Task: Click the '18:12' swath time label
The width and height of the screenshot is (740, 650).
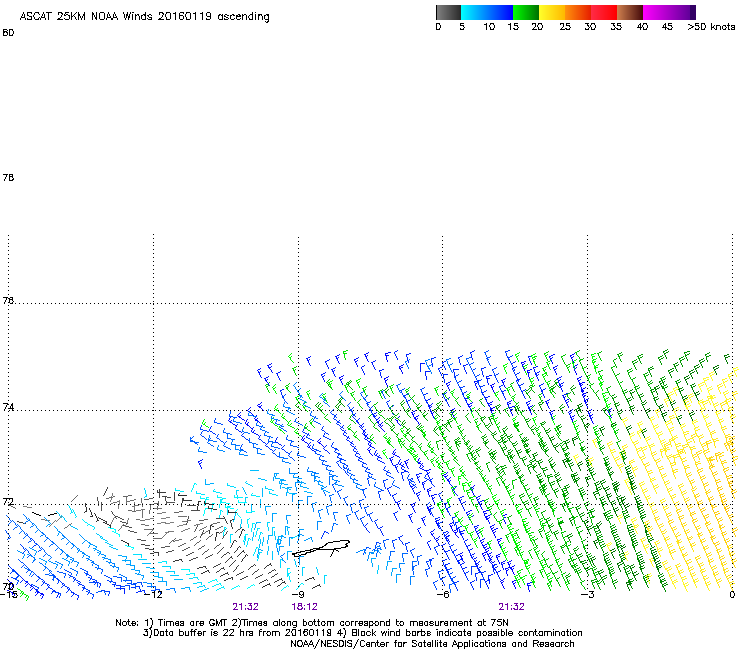Action: coord(304,607)
